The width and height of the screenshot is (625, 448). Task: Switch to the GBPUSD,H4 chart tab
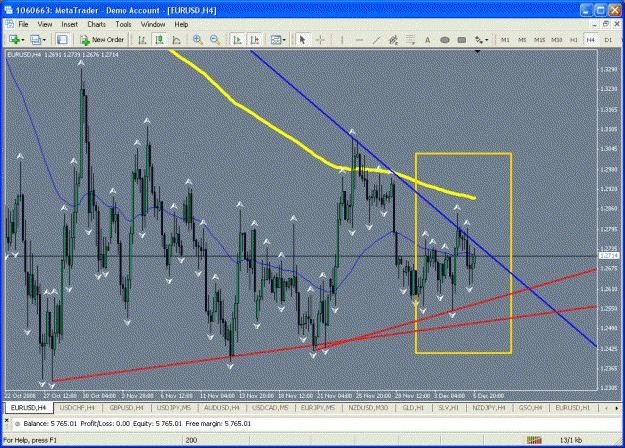pyautogui.click(x=126, y=408)
